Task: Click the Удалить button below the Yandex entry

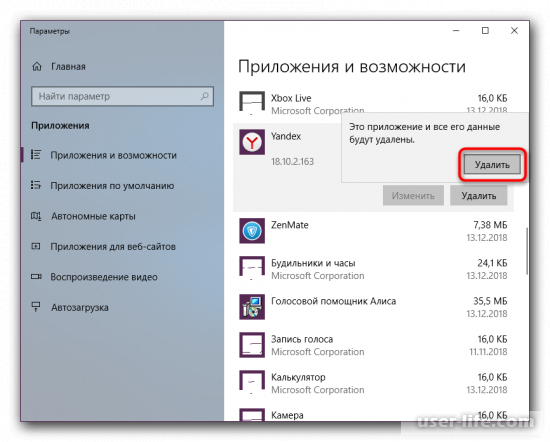Action: click(x=478, y=196)
